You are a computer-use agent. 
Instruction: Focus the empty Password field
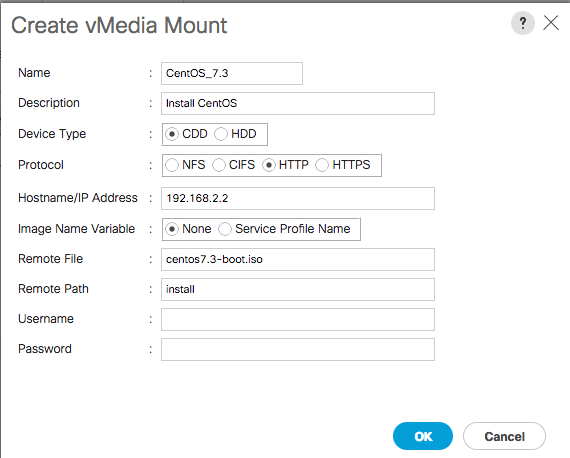298,350
